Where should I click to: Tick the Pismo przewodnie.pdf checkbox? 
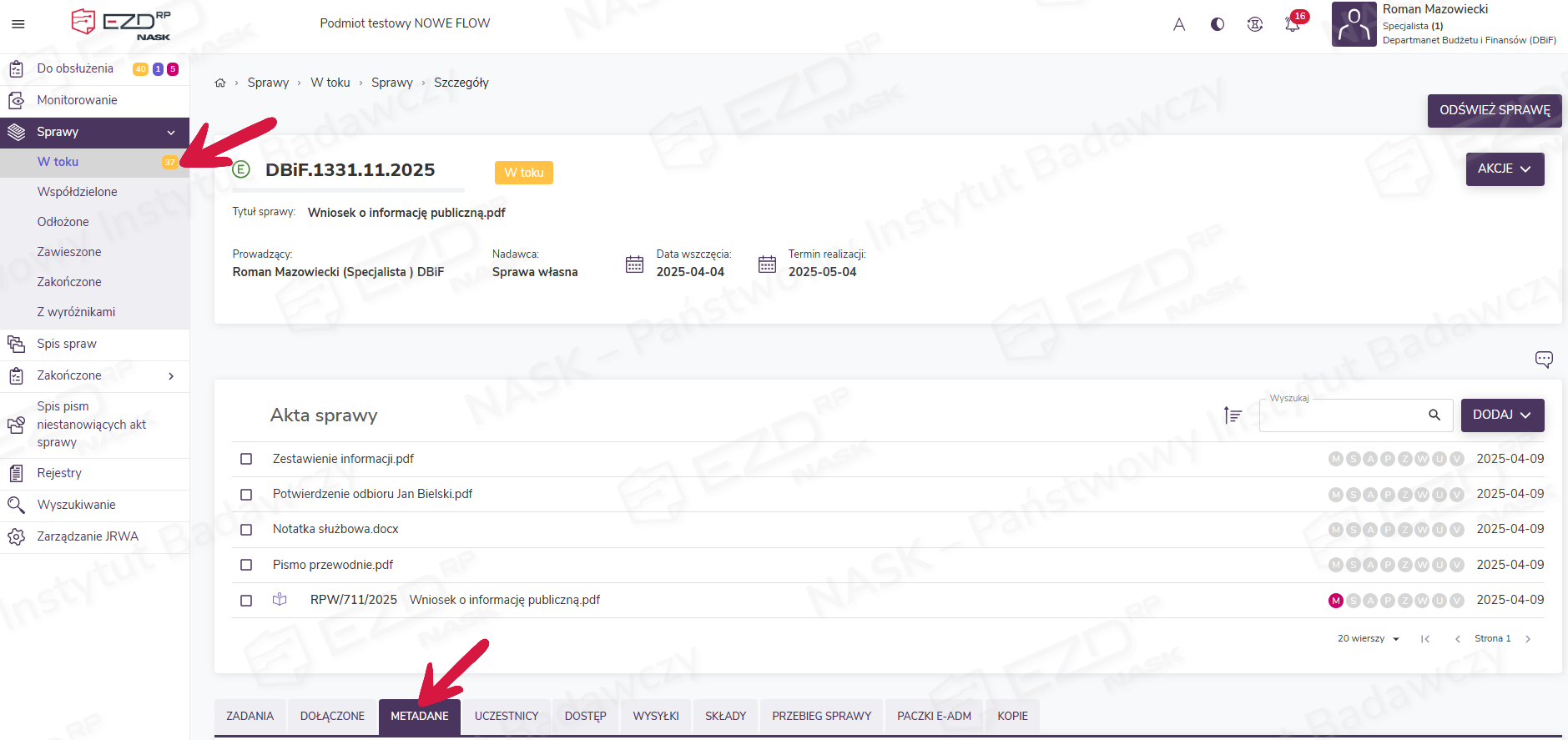coord(246,565)
